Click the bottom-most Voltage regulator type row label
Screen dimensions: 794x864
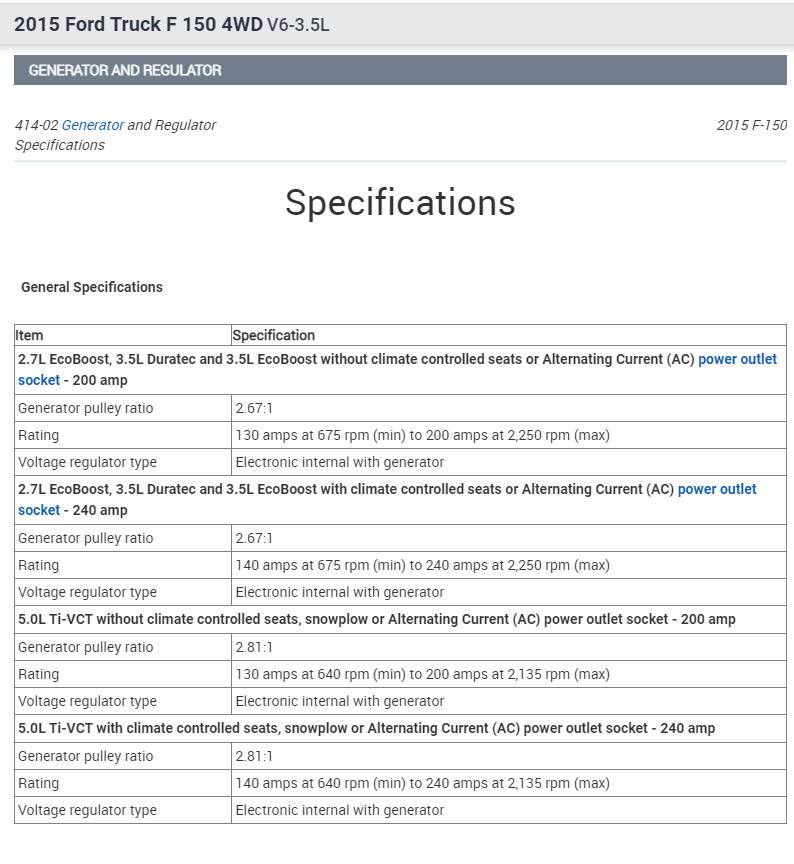coord(88,810)
